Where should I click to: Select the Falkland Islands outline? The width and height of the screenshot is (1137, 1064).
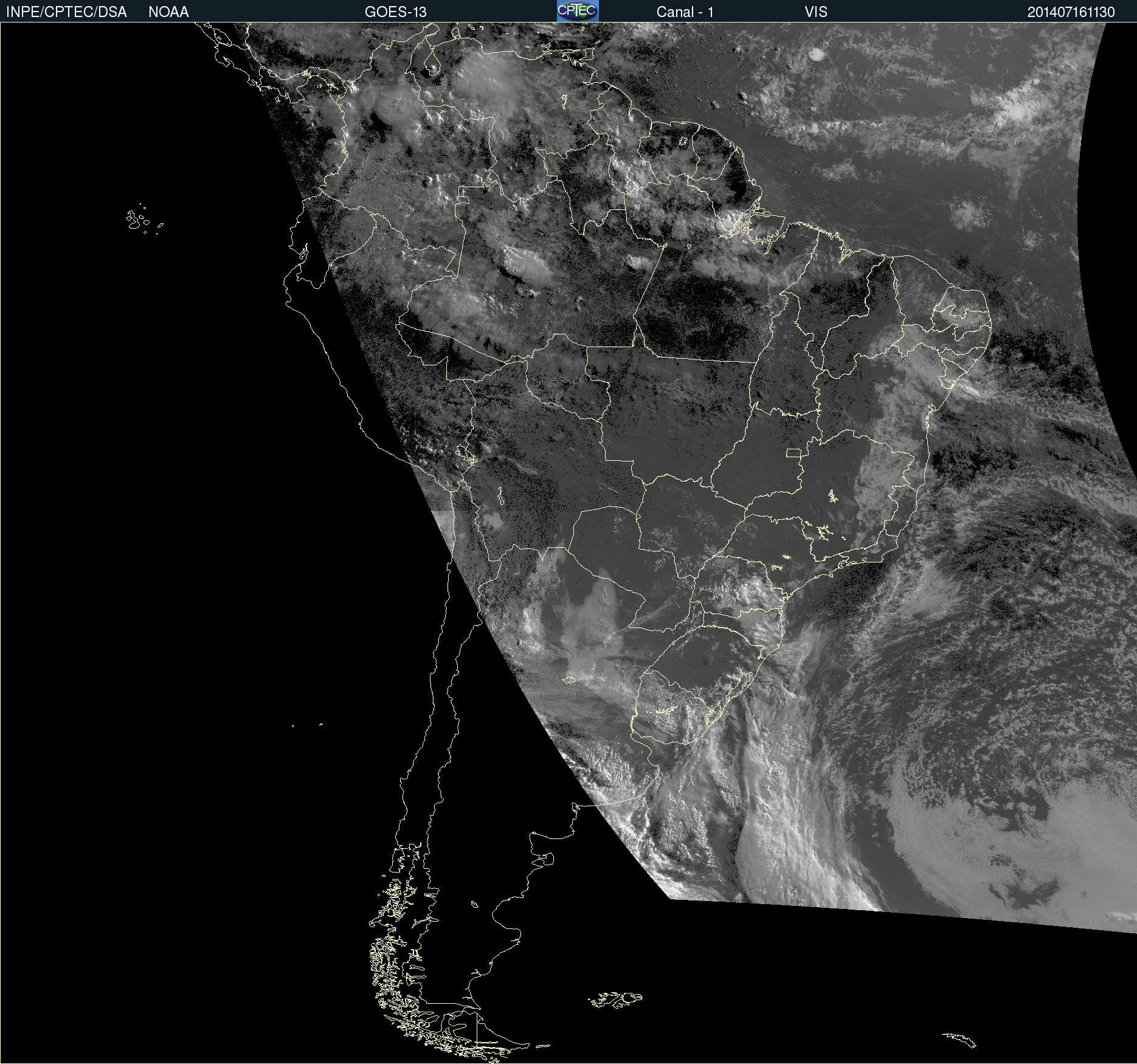(x=615, y=999)
